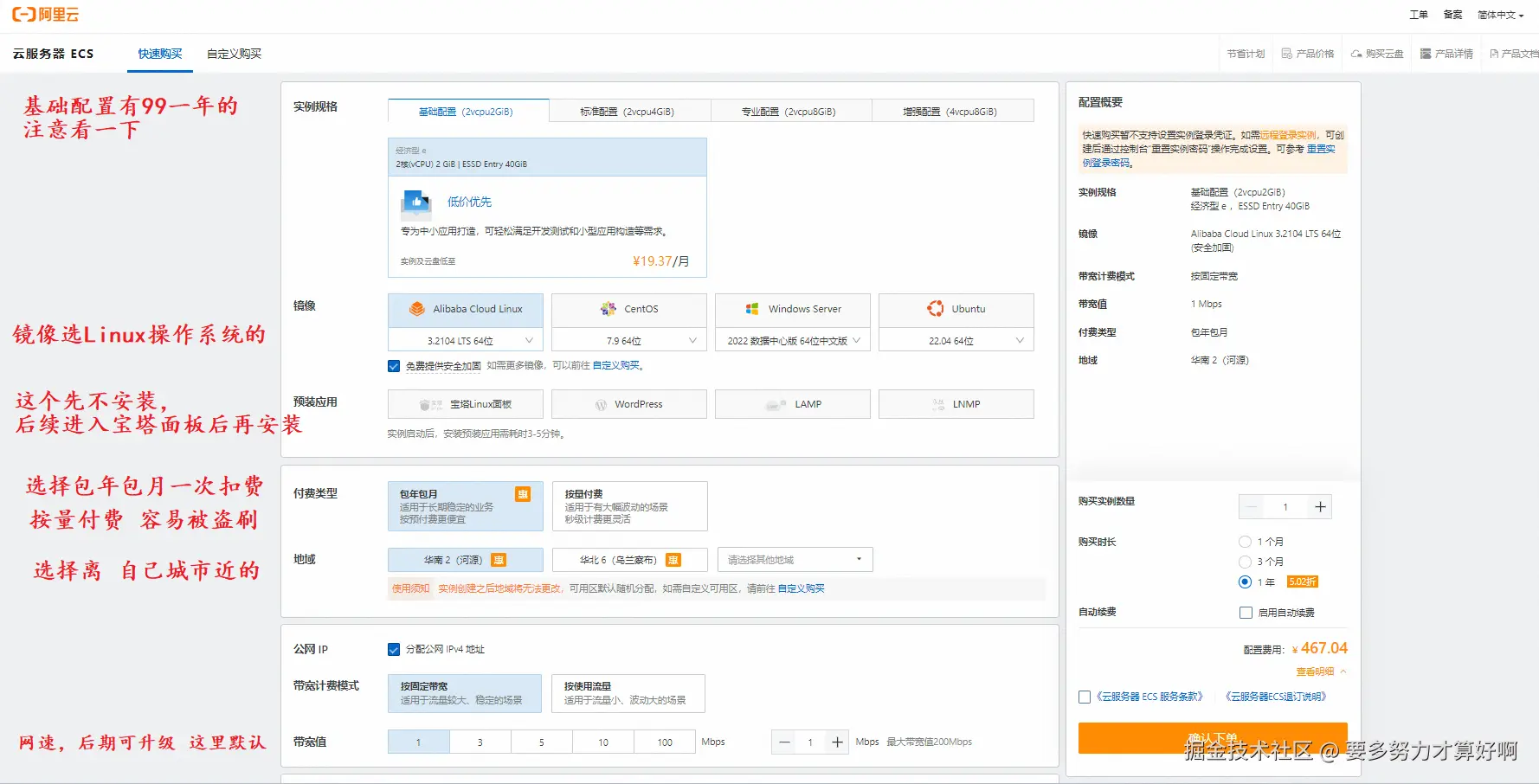
Task: Expand 查看明细 cost details
Action: 1321,672
